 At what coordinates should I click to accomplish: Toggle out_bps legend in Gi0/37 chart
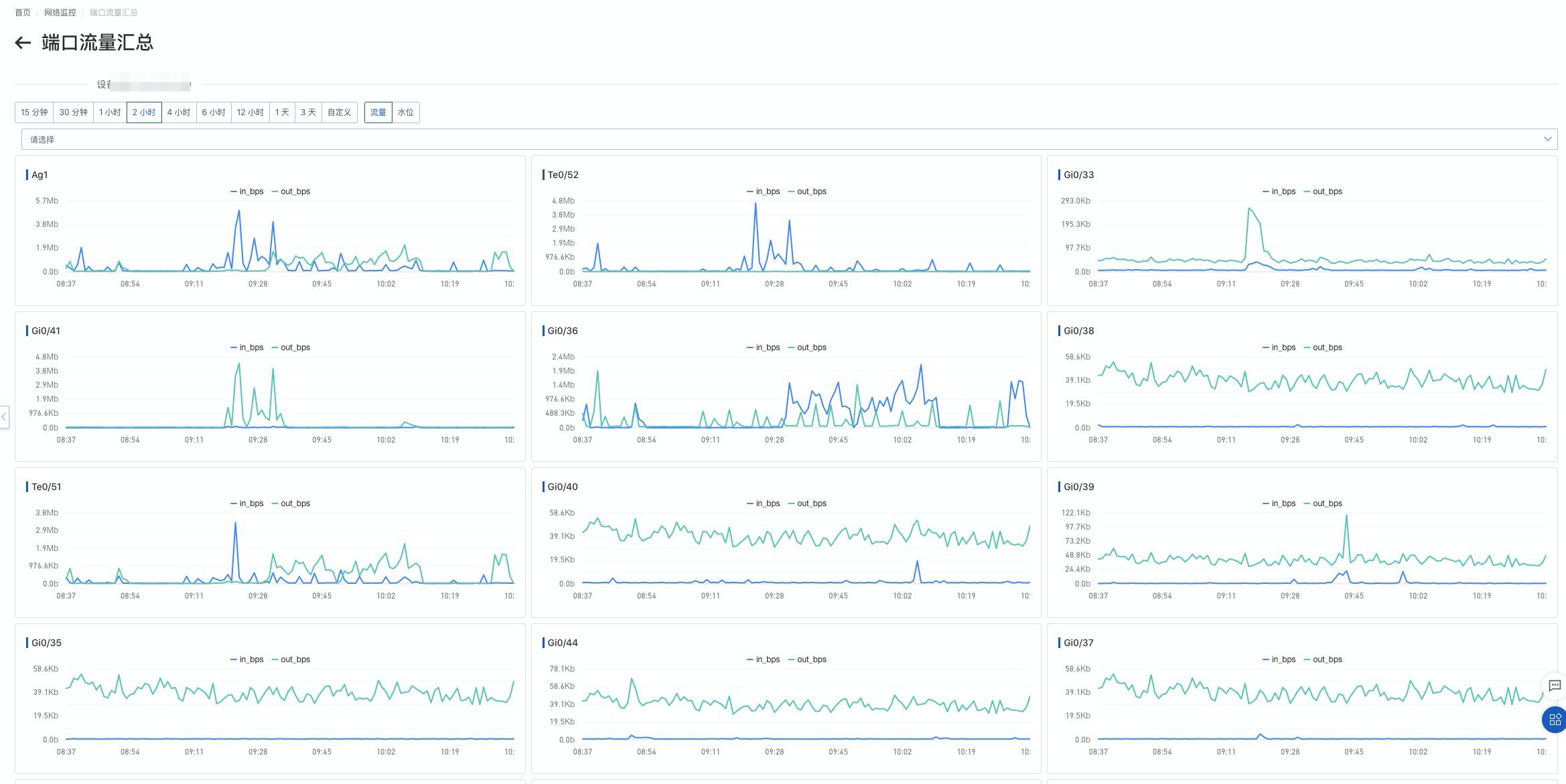[x=1323, y=659]
